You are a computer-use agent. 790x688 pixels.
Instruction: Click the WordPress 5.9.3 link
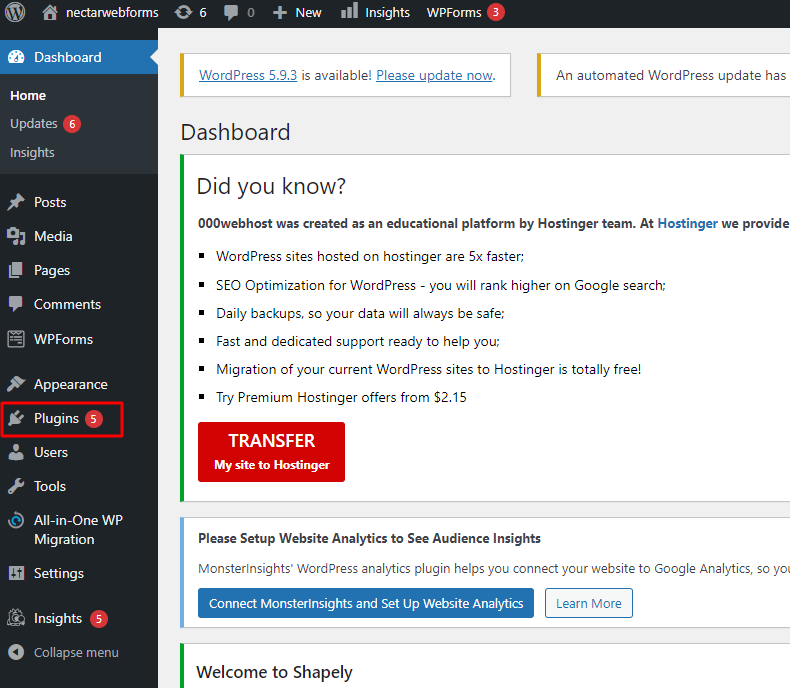click(248, 75)
